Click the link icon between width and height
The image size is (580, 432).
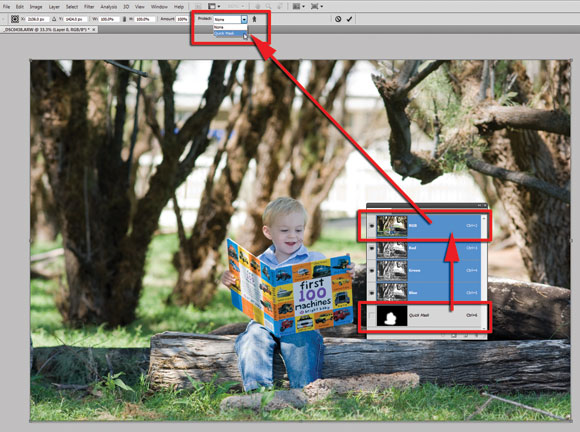[x=124, y=19]
